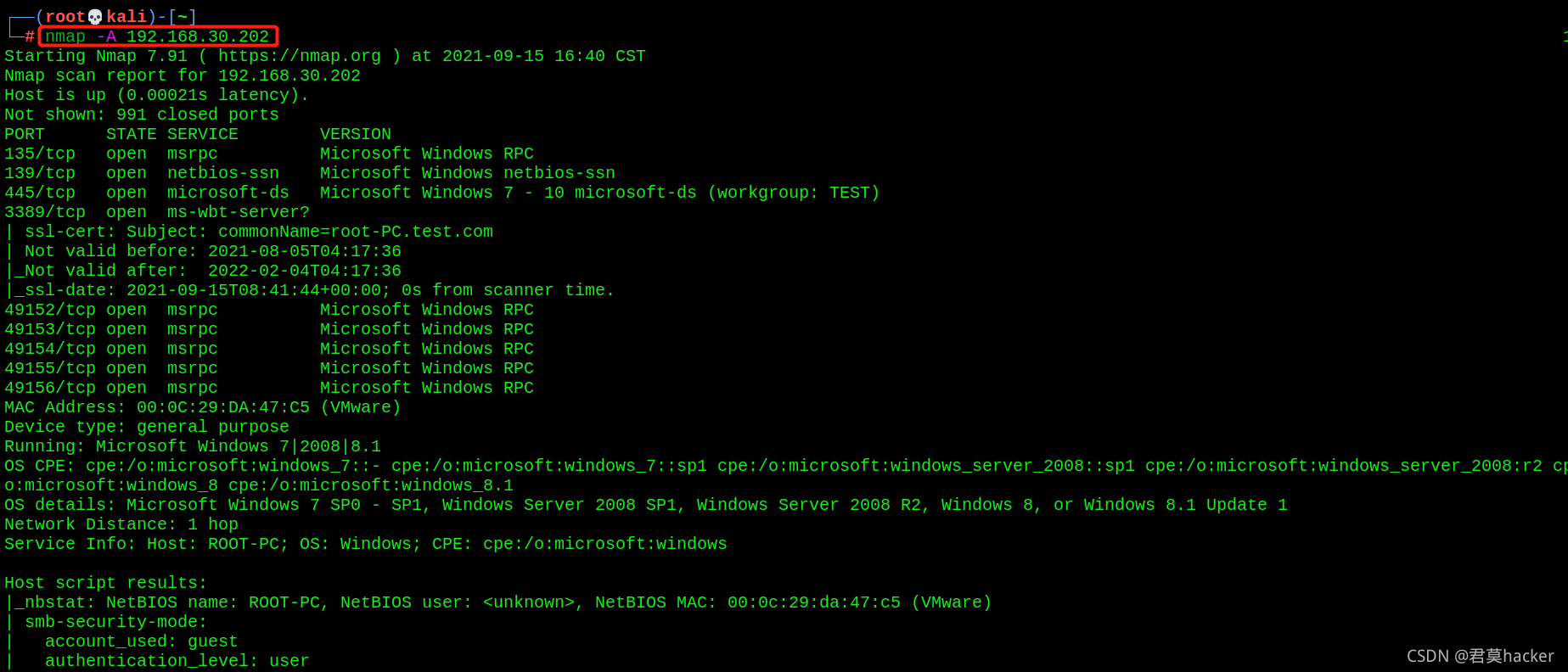Click "commonName=root-PC.test.com" in ssl-cert line
Screen dimensions: 1568x672
(x=356, y=232)
